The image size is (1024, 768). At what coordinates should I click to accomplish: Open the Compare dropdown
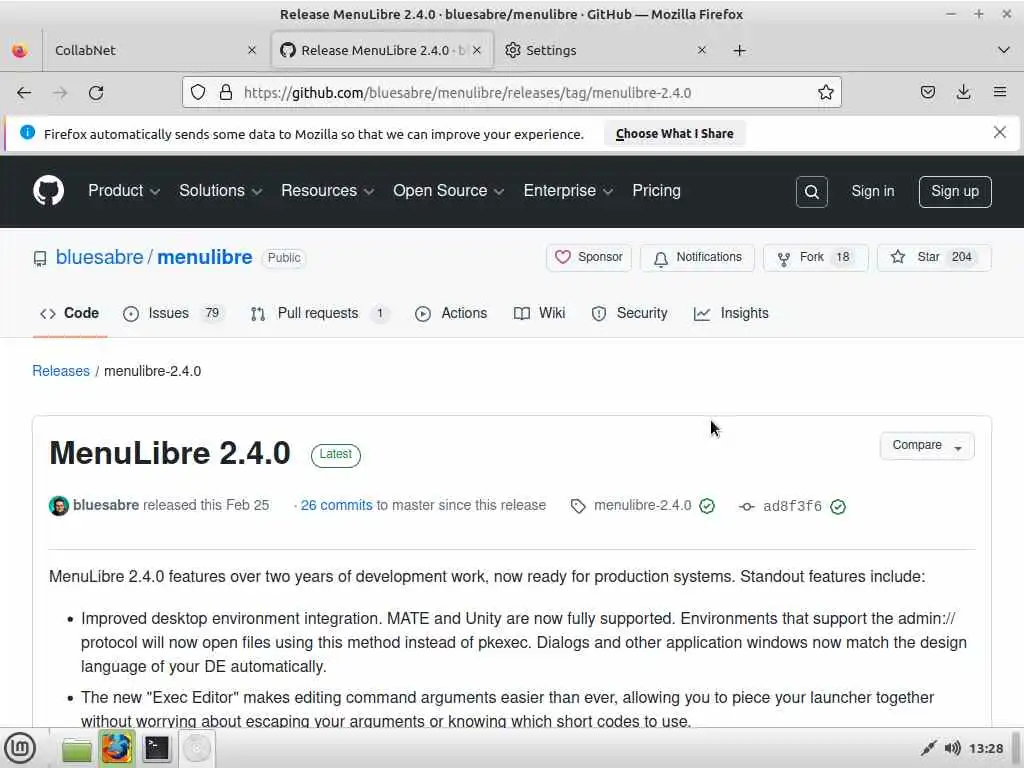[x=927, y=445]
